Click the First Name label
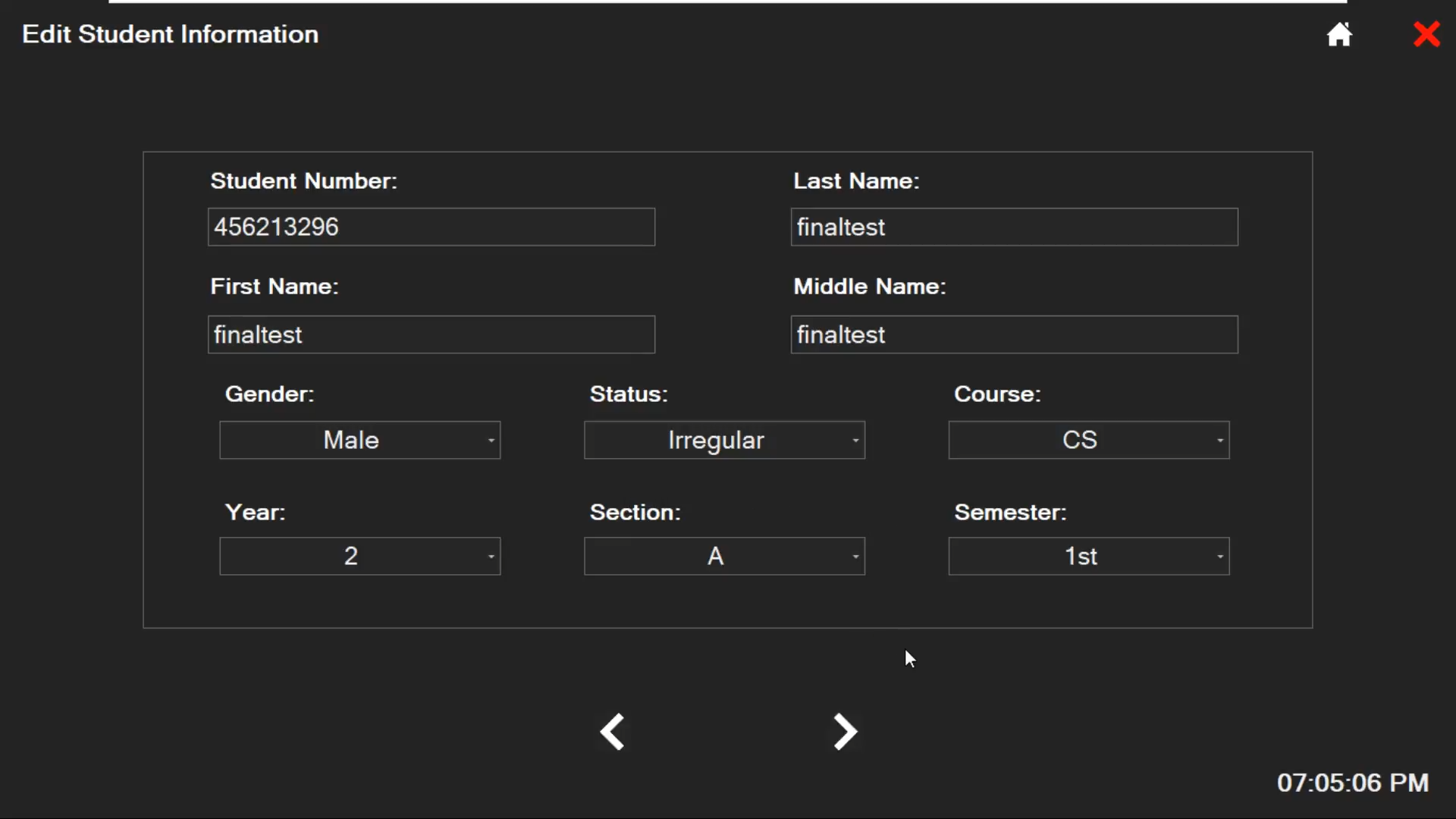Viewport: 1456px width, 819px height. 275,286
